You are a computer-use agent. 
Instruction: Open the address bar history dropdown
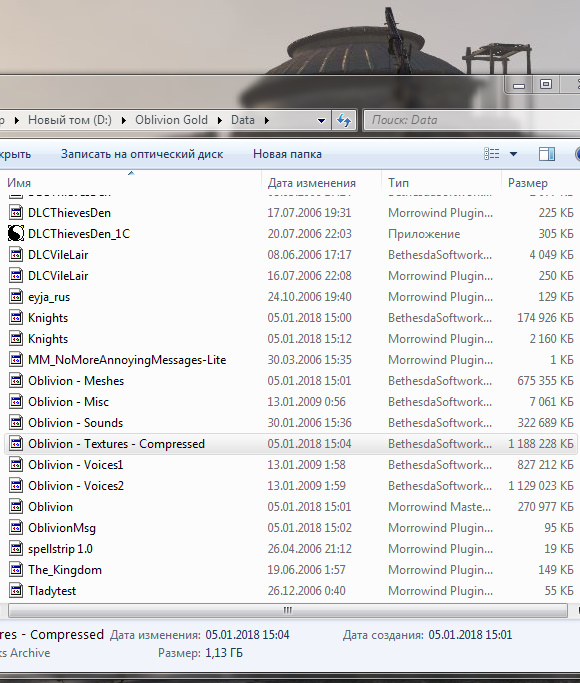click(321, 121)
